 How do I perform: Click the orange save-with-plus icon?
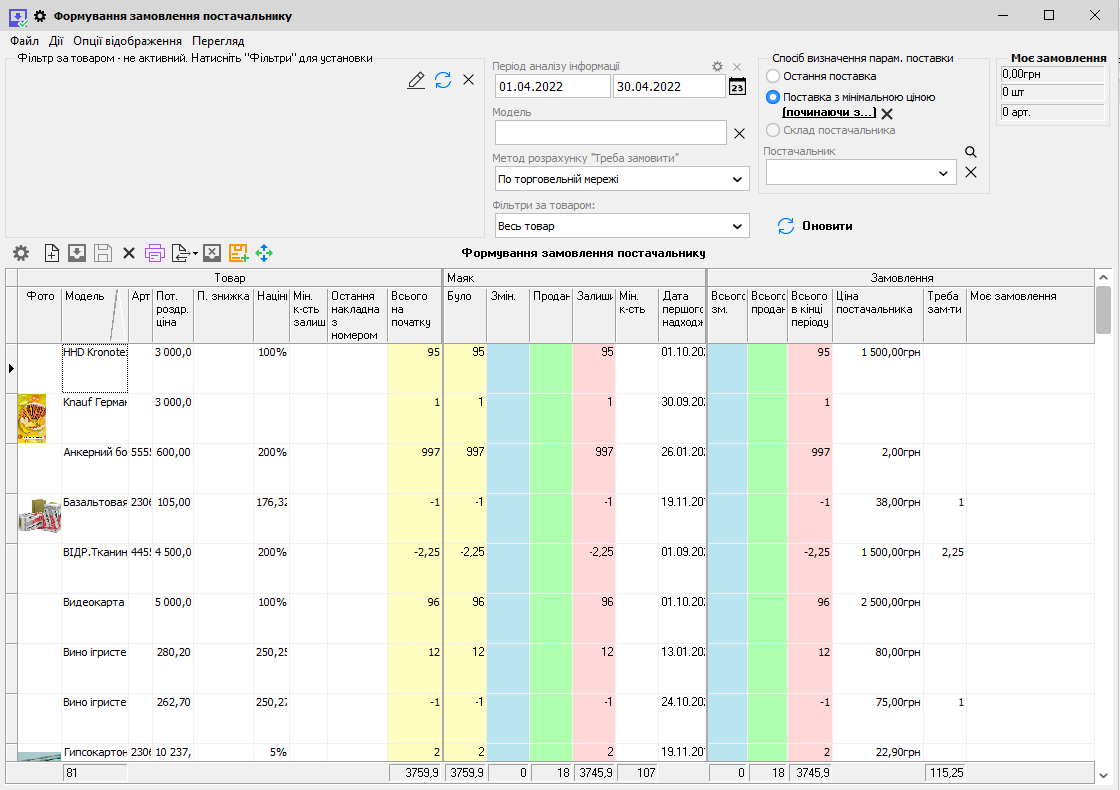point(238,253)
